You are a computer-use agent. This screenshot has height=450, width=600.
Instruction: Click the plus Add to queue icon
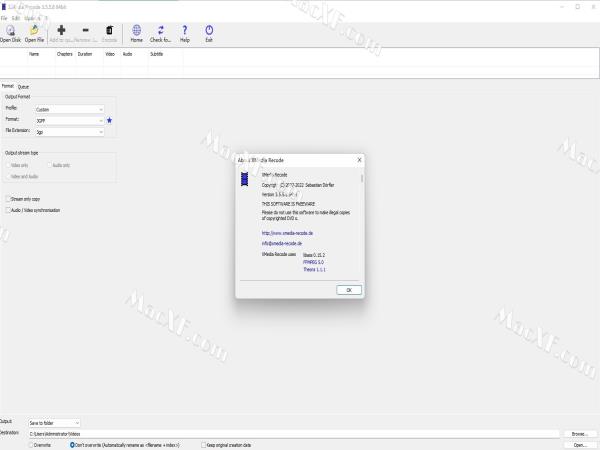[61, 30]
